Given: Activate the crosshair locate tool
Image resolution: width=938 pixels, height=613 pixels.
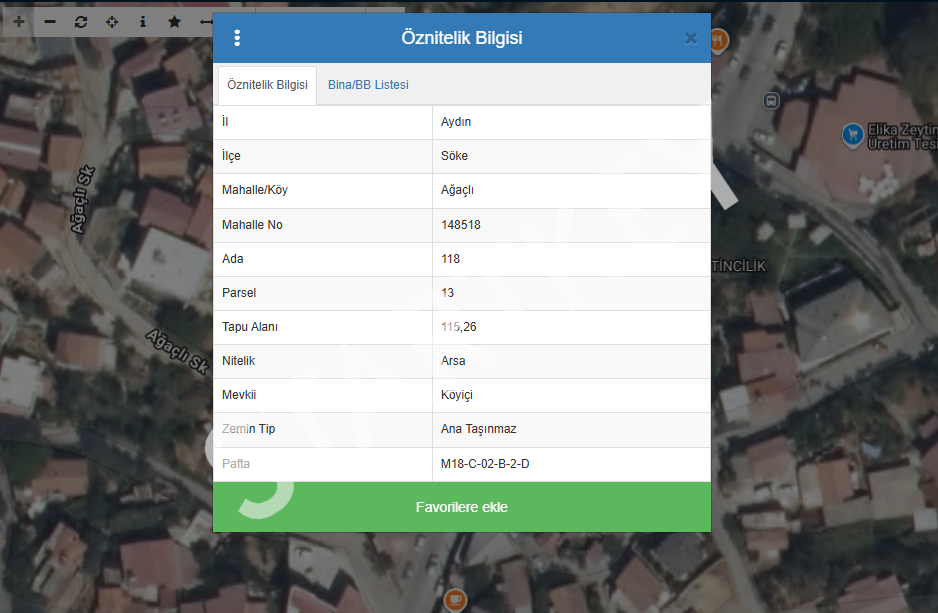Looking at the screenshot, I should click(x=112, y=22).
